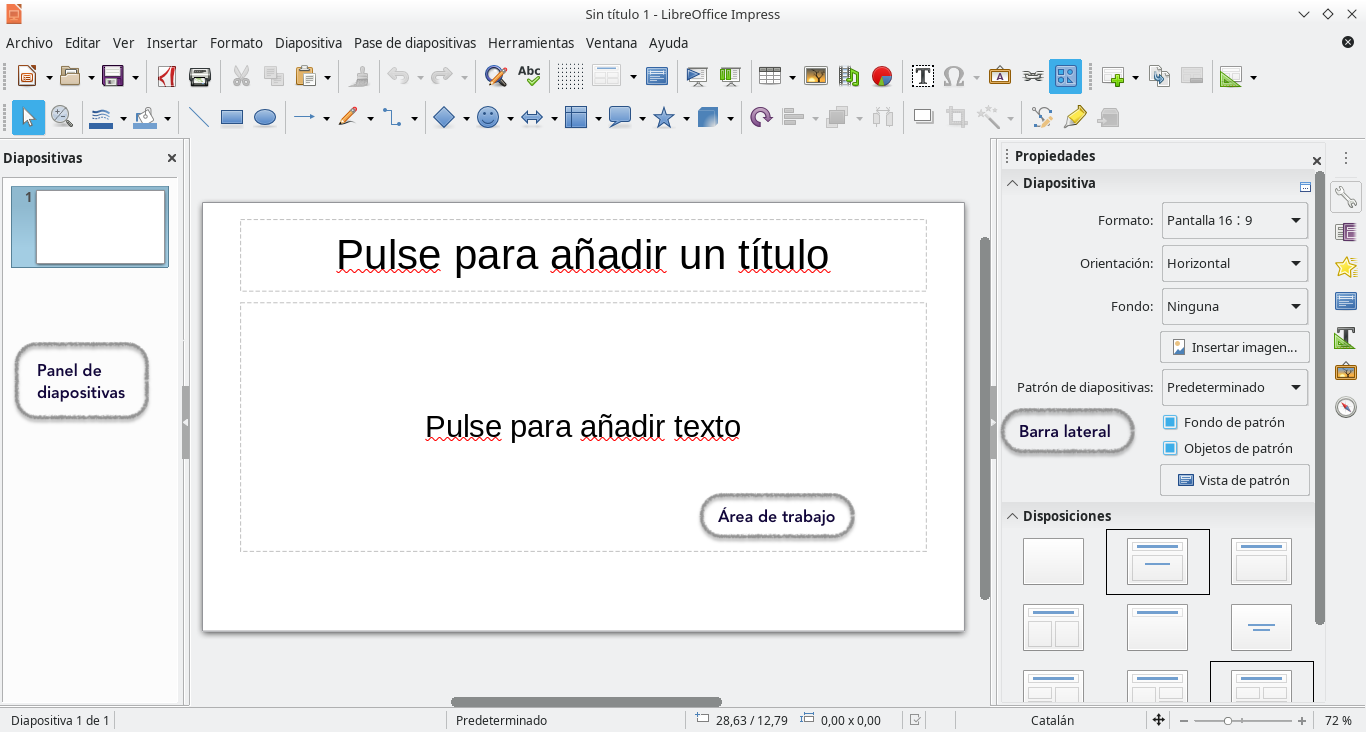Open the dropdown arrow next to Paste

[x=328, y=77]
